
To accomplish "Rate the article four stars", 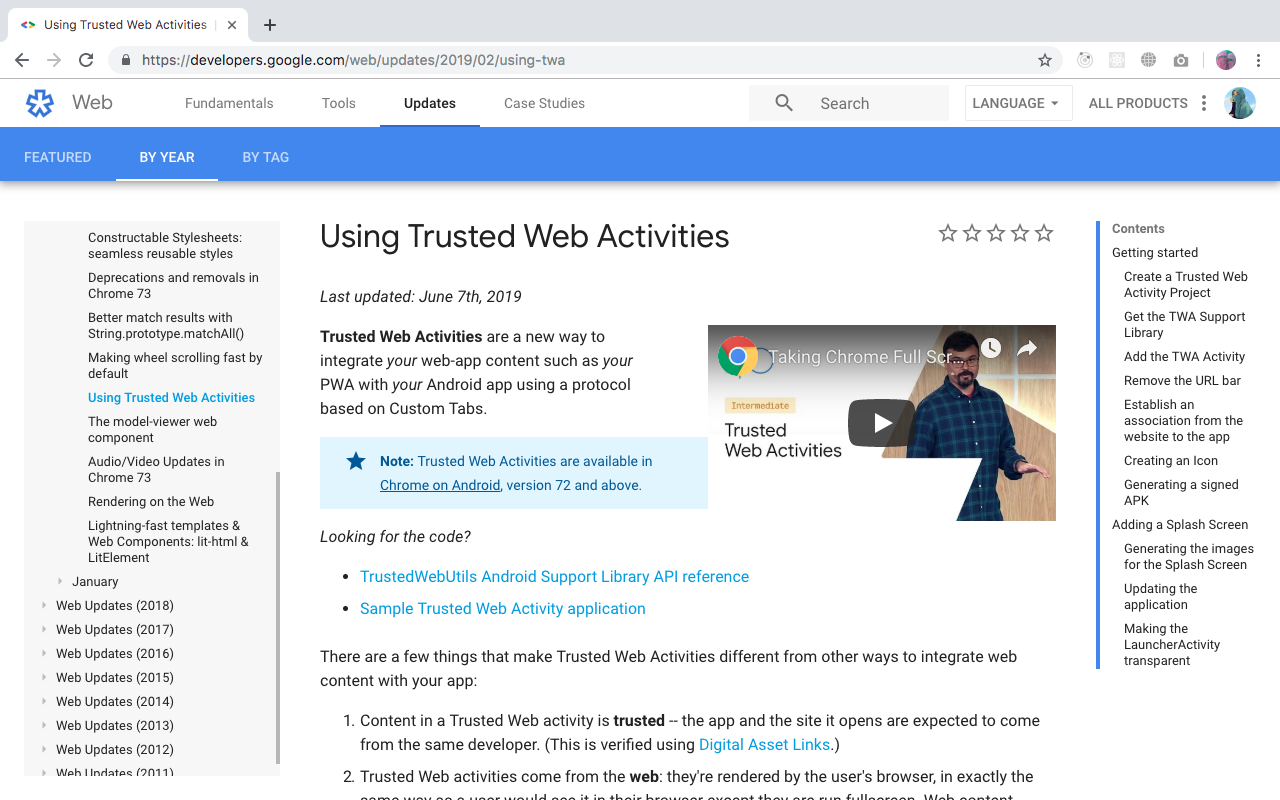I will coord(1020,233).
